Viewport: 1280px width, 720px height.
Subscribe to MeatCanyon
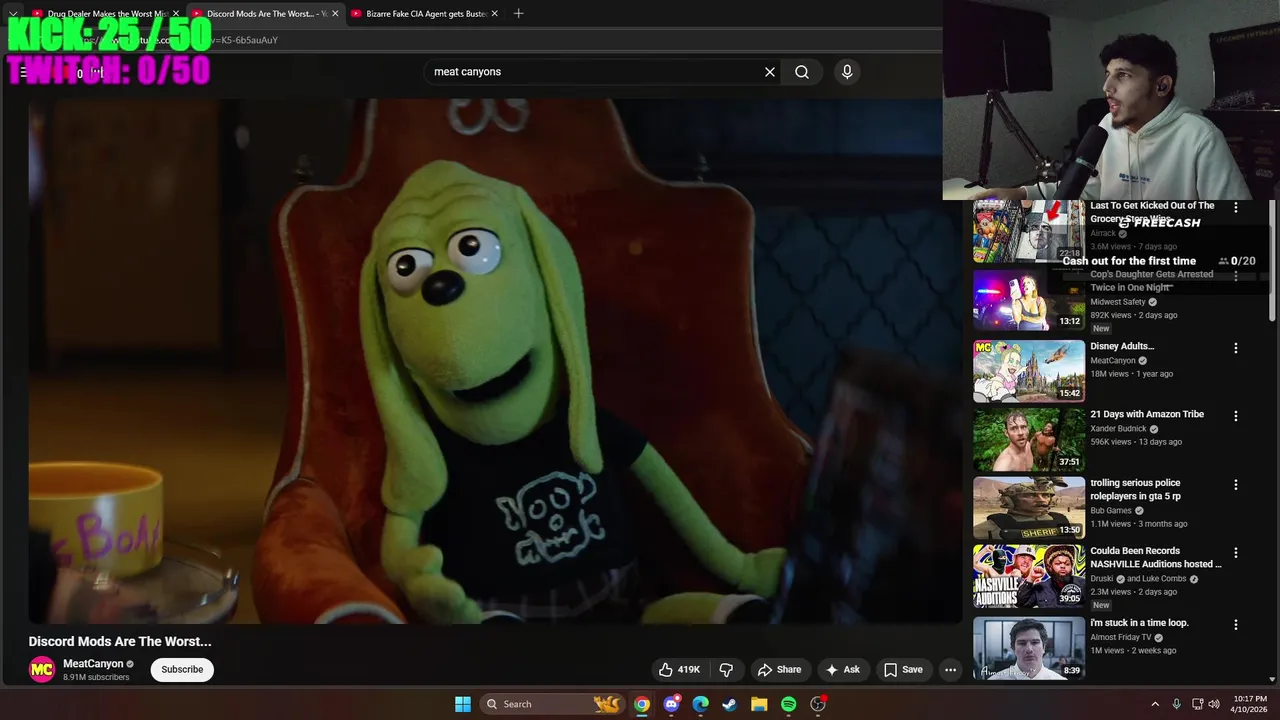182,670
